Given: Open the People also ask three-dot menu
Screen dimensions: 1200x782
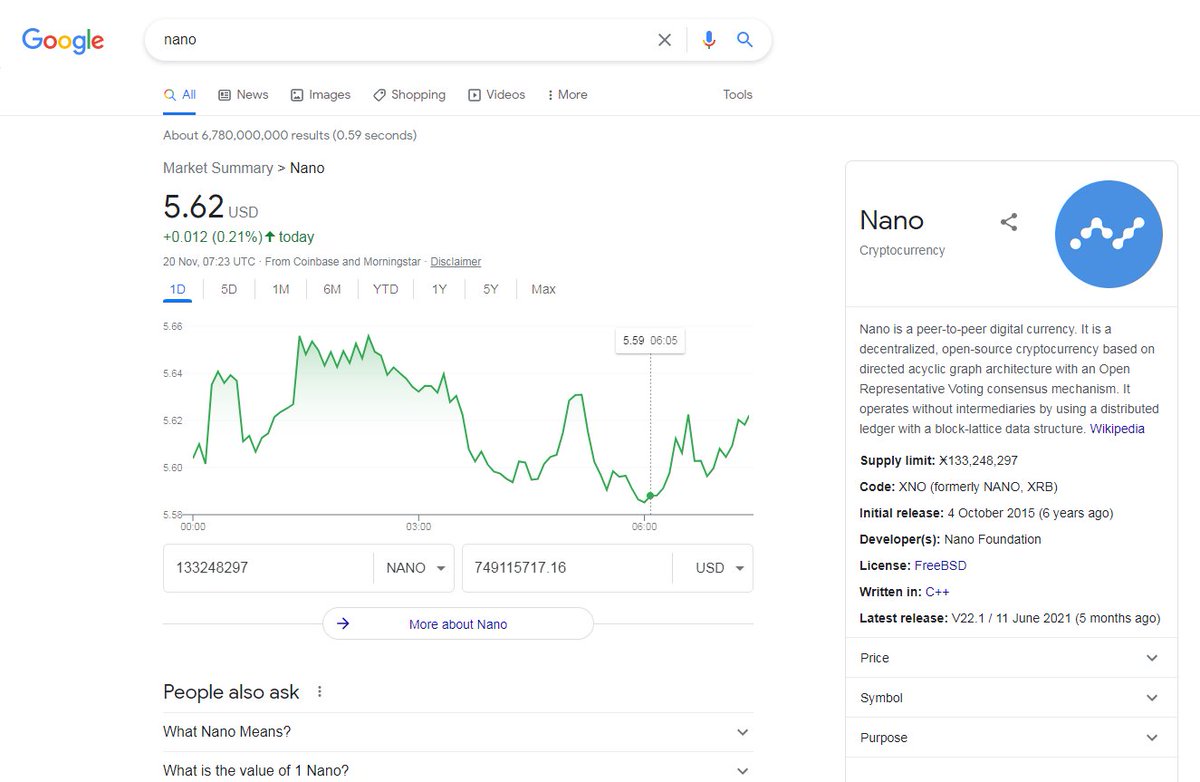Looking at the screenshot, I should 319,691.
